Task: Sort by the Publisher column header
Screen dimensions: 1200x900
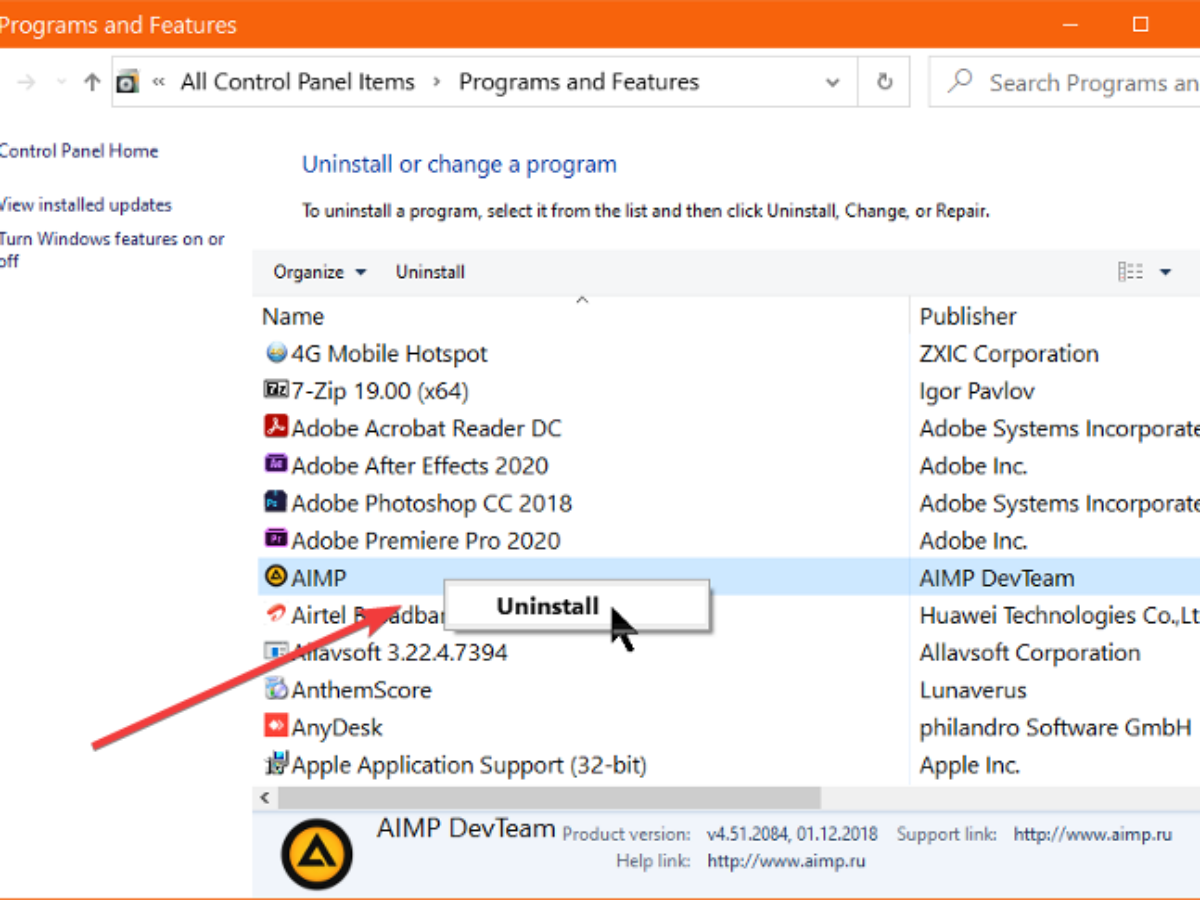Action: [x=1055, y=316]
